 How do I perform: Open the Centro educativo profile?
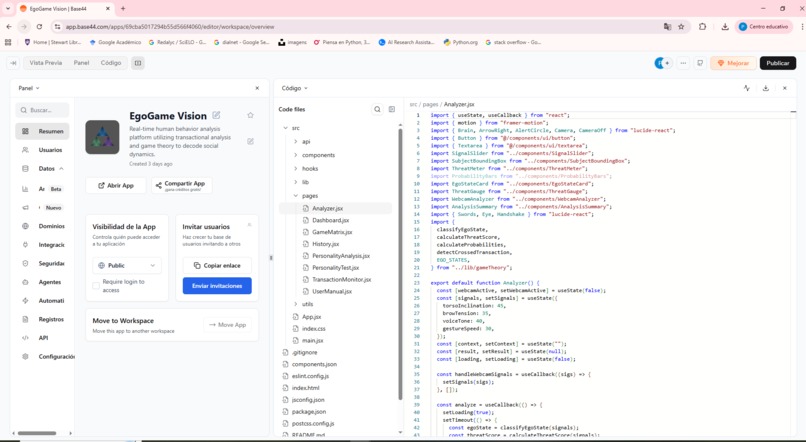pos(764,27)
